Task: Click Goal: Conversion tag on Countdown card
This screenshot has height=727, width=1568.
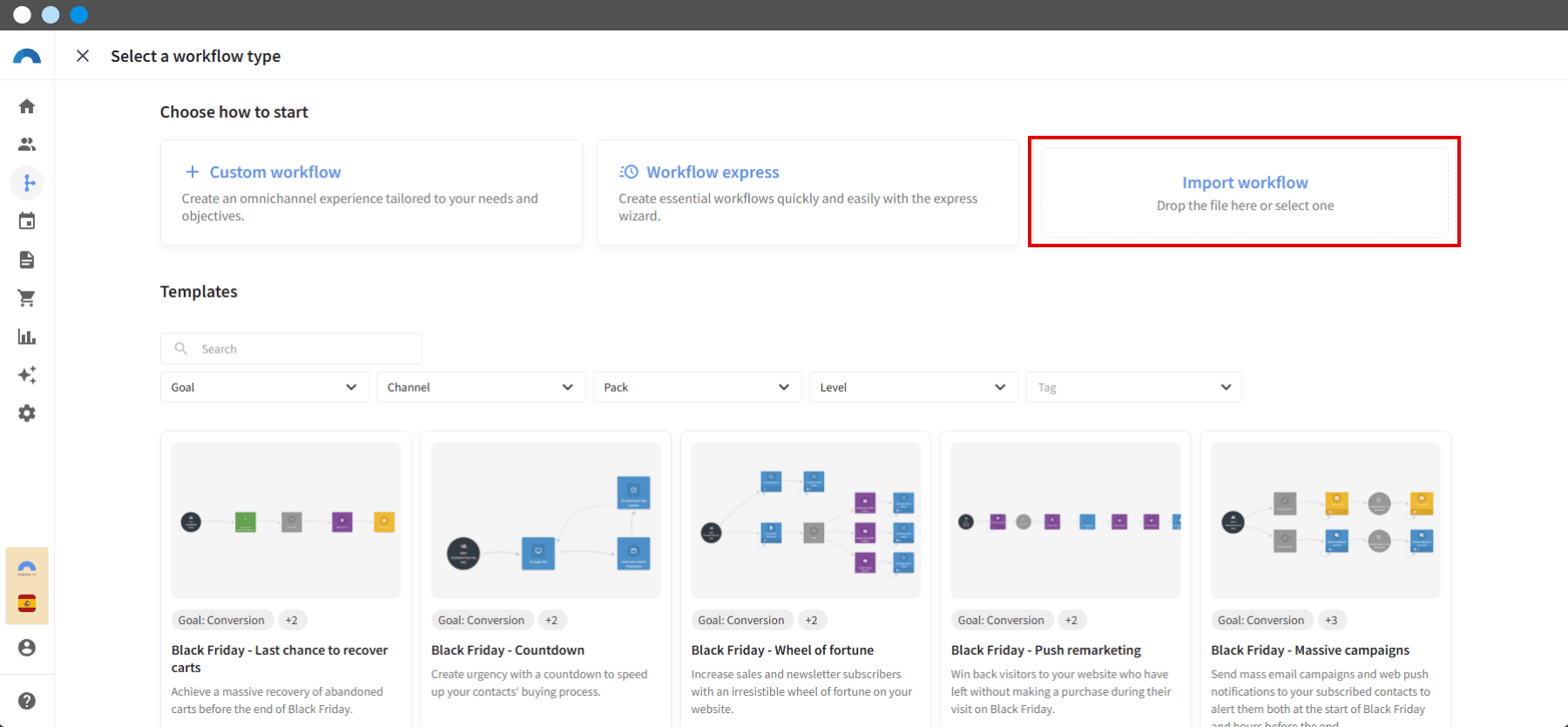Action: click(x=482, y=620)
